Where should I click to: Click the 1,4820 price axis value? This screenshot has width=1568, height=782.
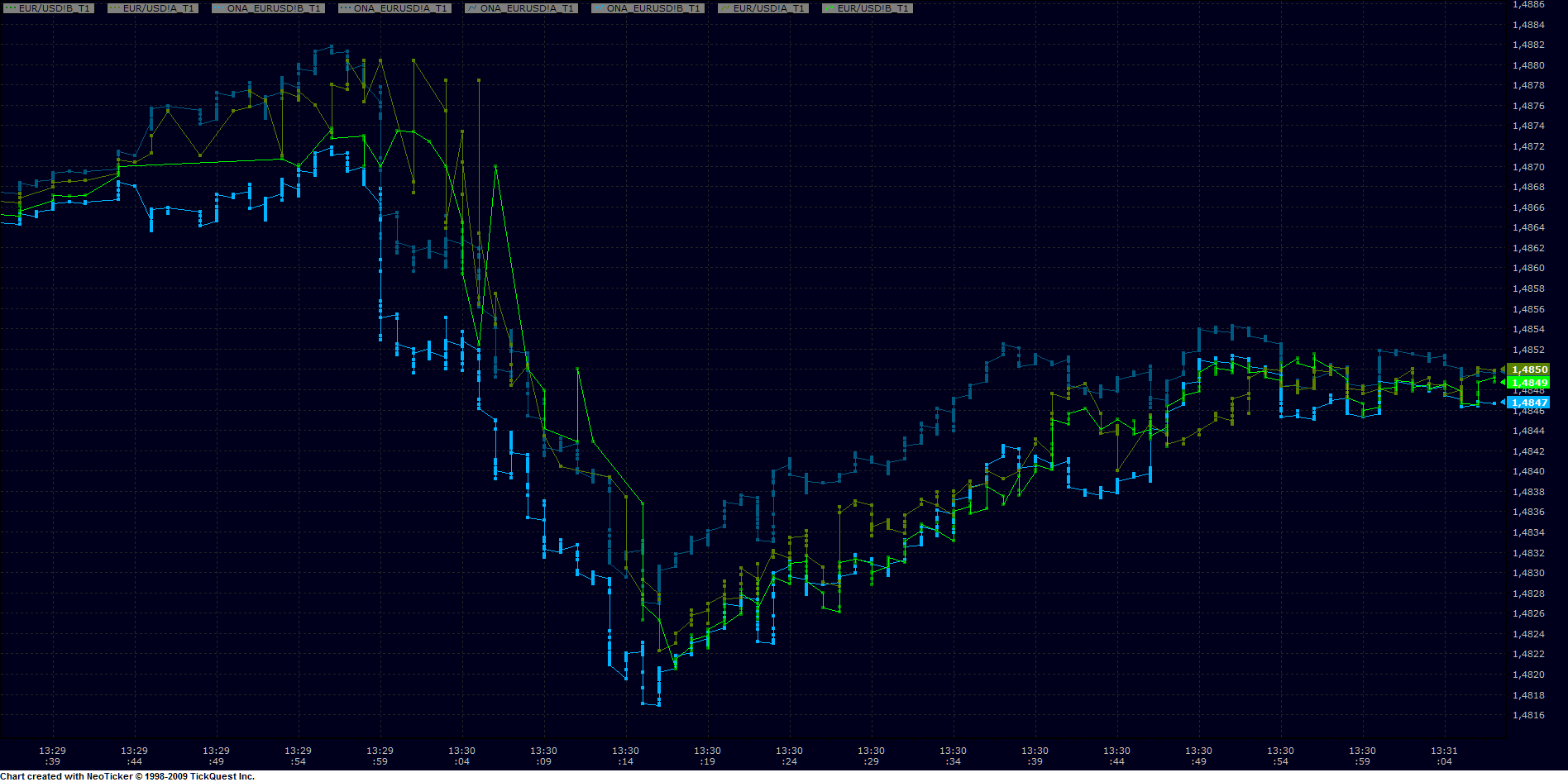[x=1528, y=675]
